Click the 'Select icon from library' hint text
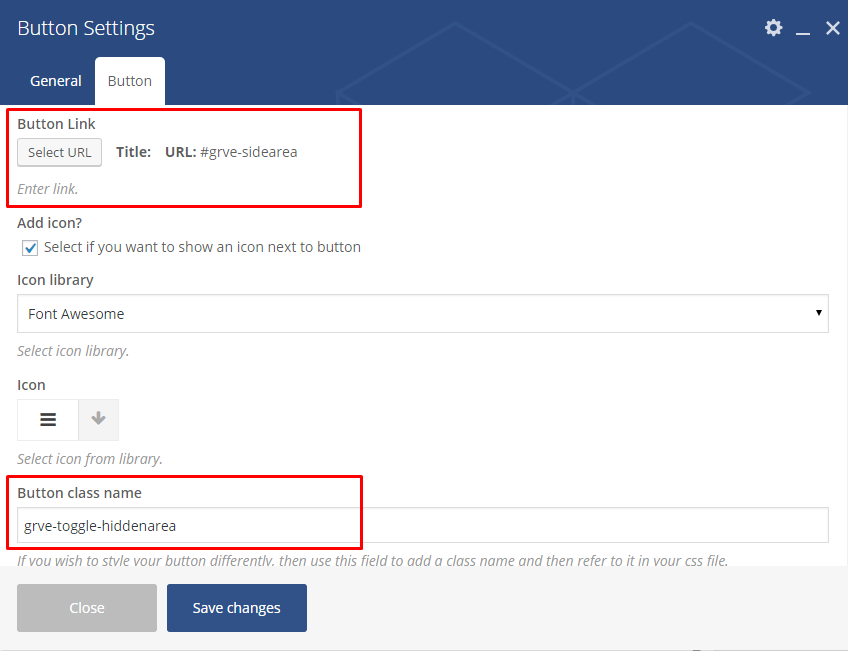This screenshot has height=651, width=848. click(x=90, y=459)
